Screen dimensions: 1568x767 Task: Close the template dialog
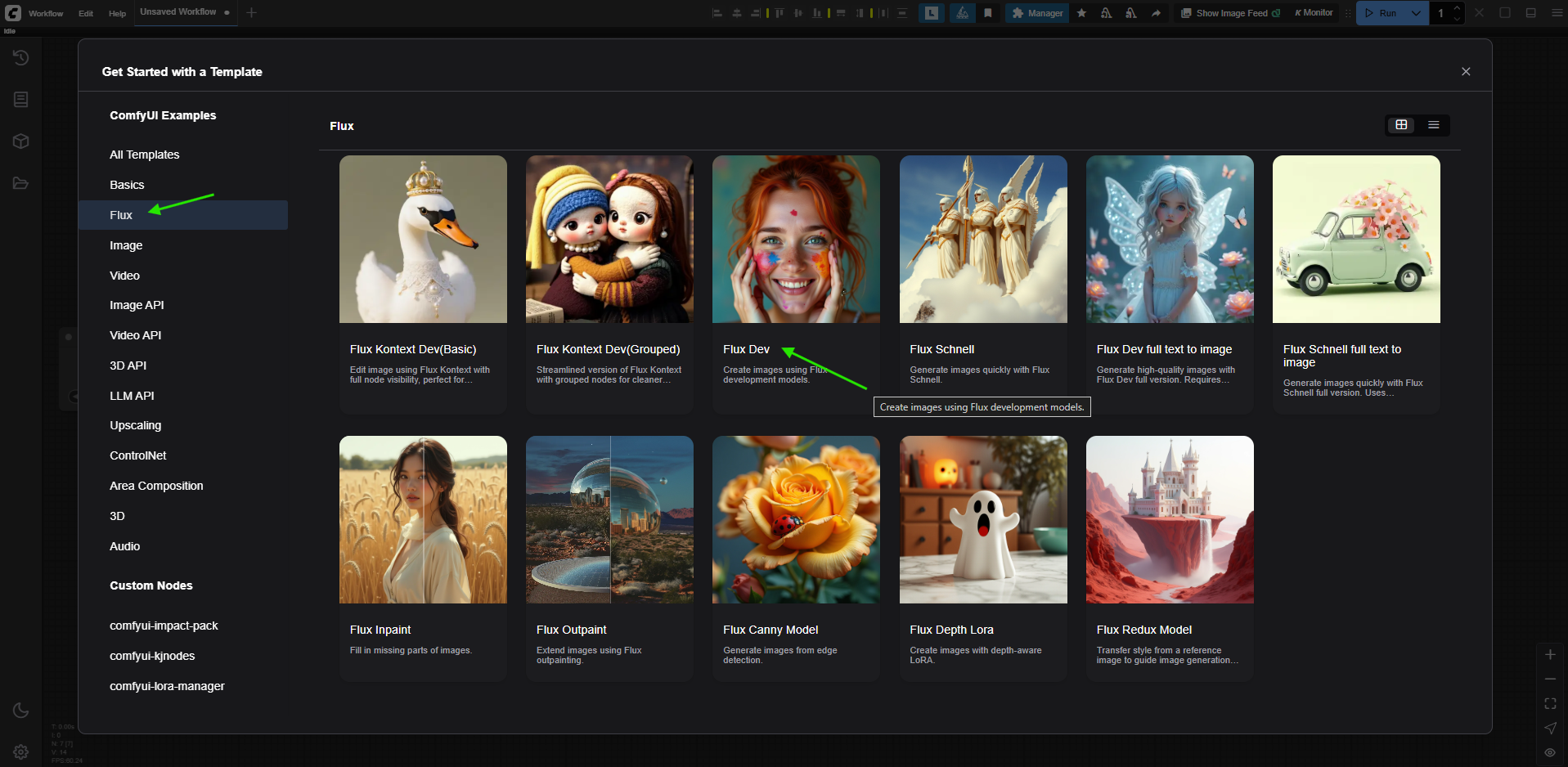click(1466, 72)
